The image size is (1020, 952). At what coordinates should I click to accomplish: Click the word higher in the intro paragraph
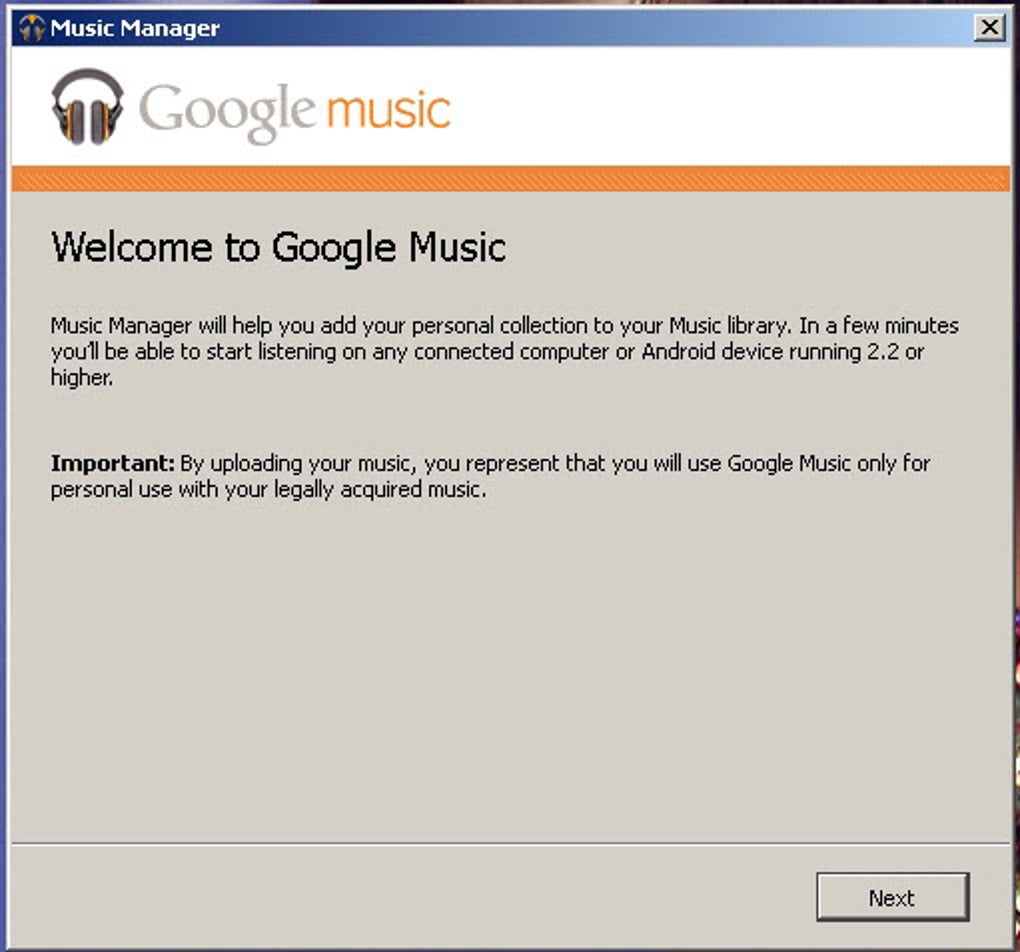(x=81, y=377)
